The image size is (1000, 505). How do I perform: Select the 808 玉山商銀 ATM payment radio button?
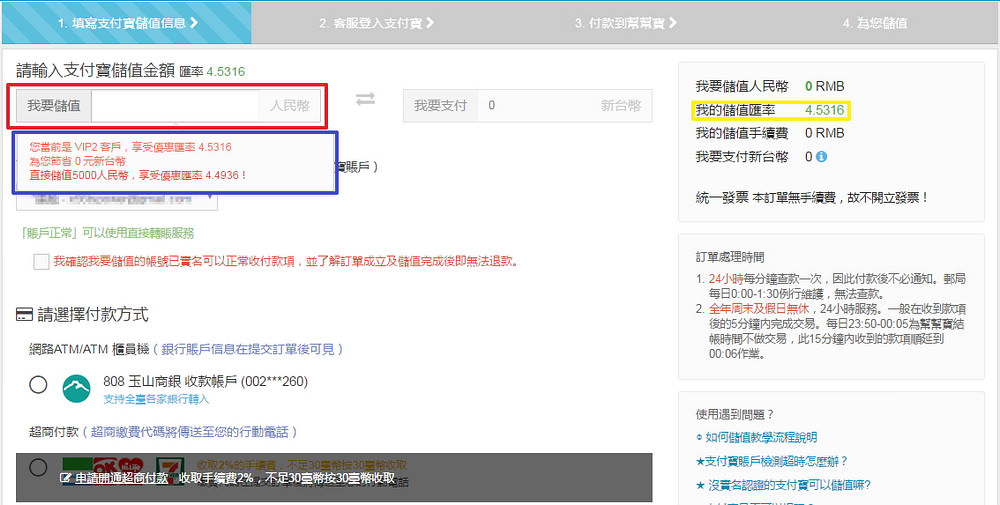38,385
